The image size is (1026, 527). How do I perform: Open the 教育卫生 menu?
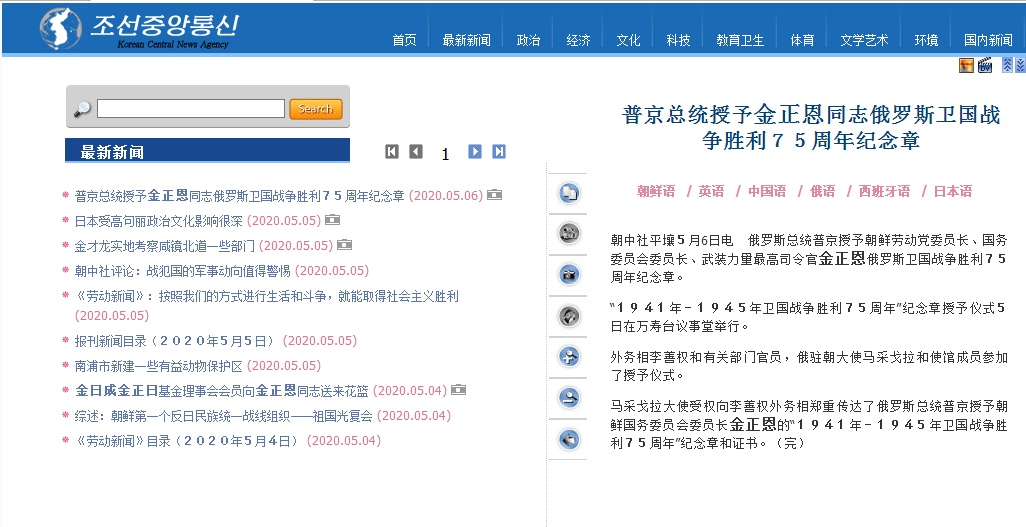(740, 41)
